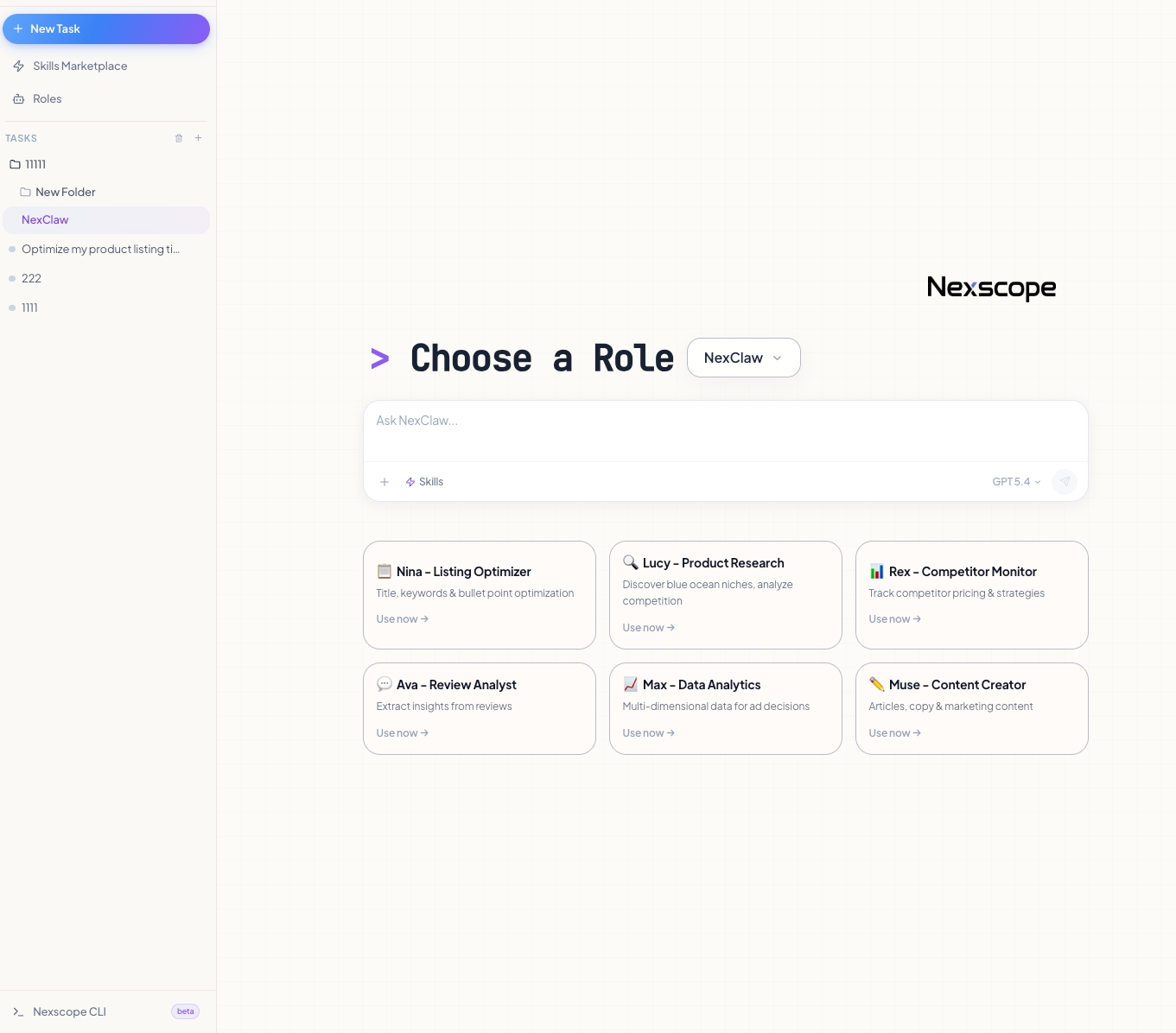Select the NexClaw task in sidebar
1176x1033 pixels.
[45, 219]
